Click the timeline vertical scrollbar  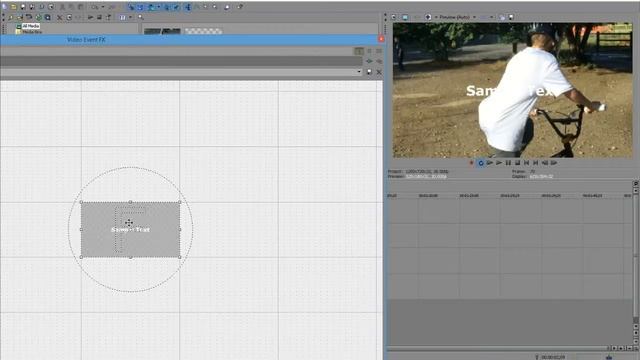pos(636,257)
